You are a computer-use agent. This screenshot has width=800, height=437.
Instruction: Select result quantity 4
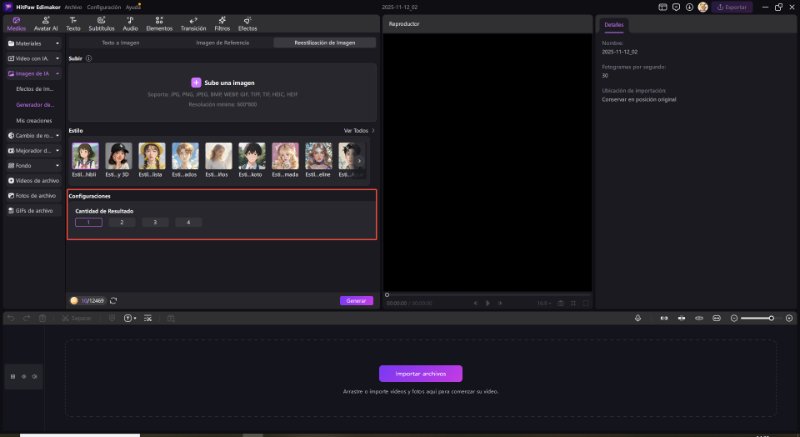(188, 222)
